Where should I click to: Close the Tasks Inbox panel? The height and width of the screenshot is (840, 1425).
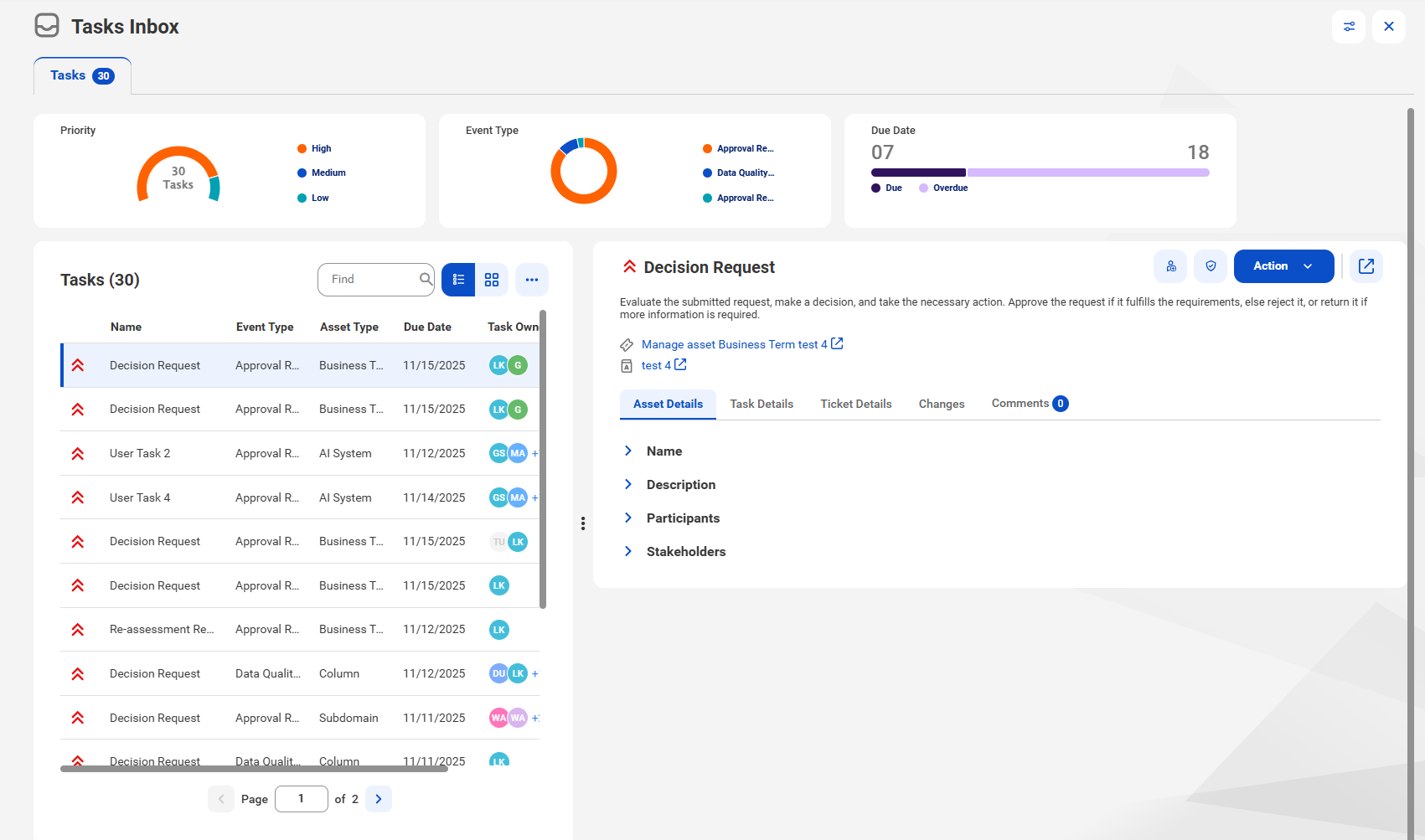pyautogui.click(x=1389, y=27)
